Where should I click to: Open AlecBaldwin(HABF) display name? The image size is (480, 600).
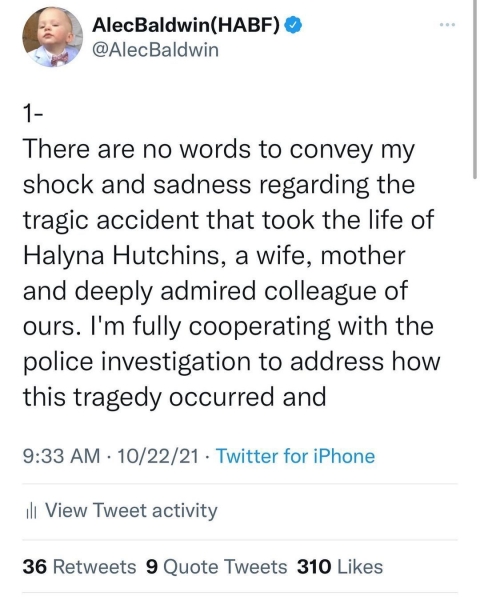click(186, 26)
